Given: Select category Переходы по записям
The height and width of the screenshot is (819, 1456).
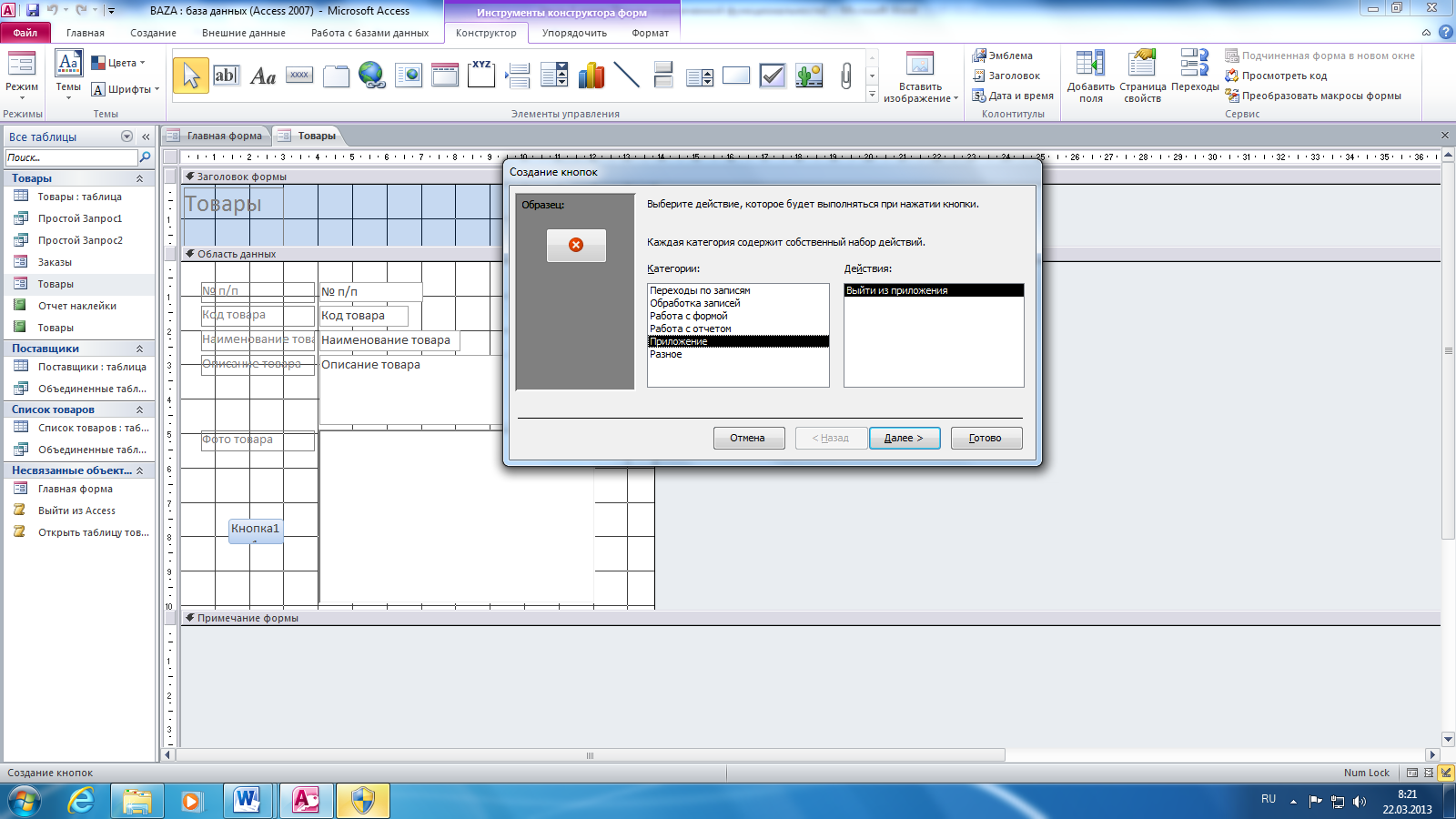Looking at the screenshot, I should (x=738, y=290).
